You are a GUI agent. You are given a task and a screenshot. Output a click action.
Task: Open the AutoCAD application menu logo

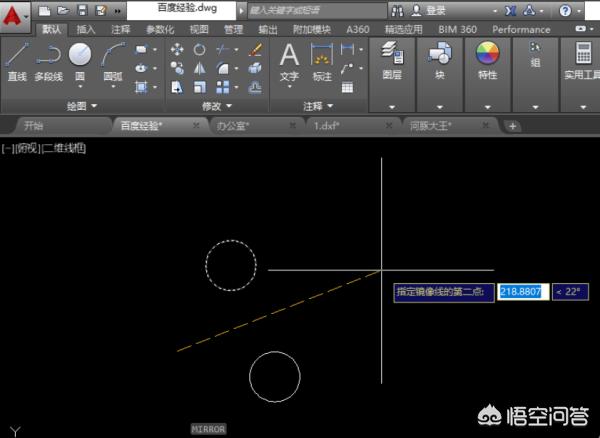pyautogui.click(x=16, y=17)
